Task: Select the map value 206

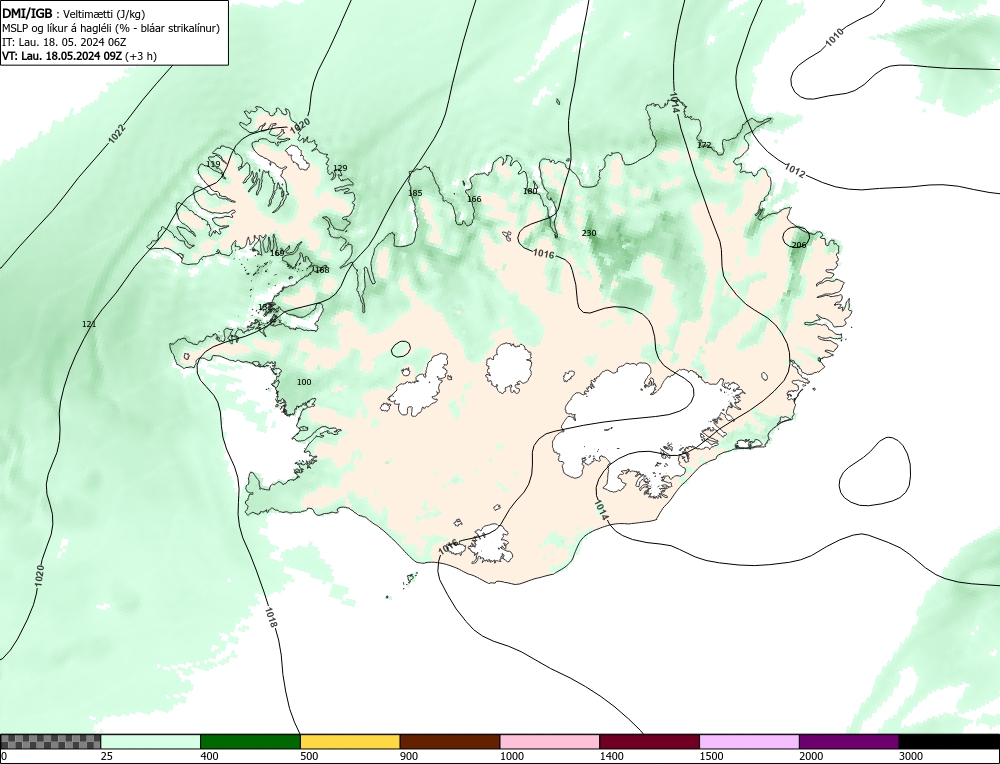Action: pyautogui.click(x=798, y=245)
